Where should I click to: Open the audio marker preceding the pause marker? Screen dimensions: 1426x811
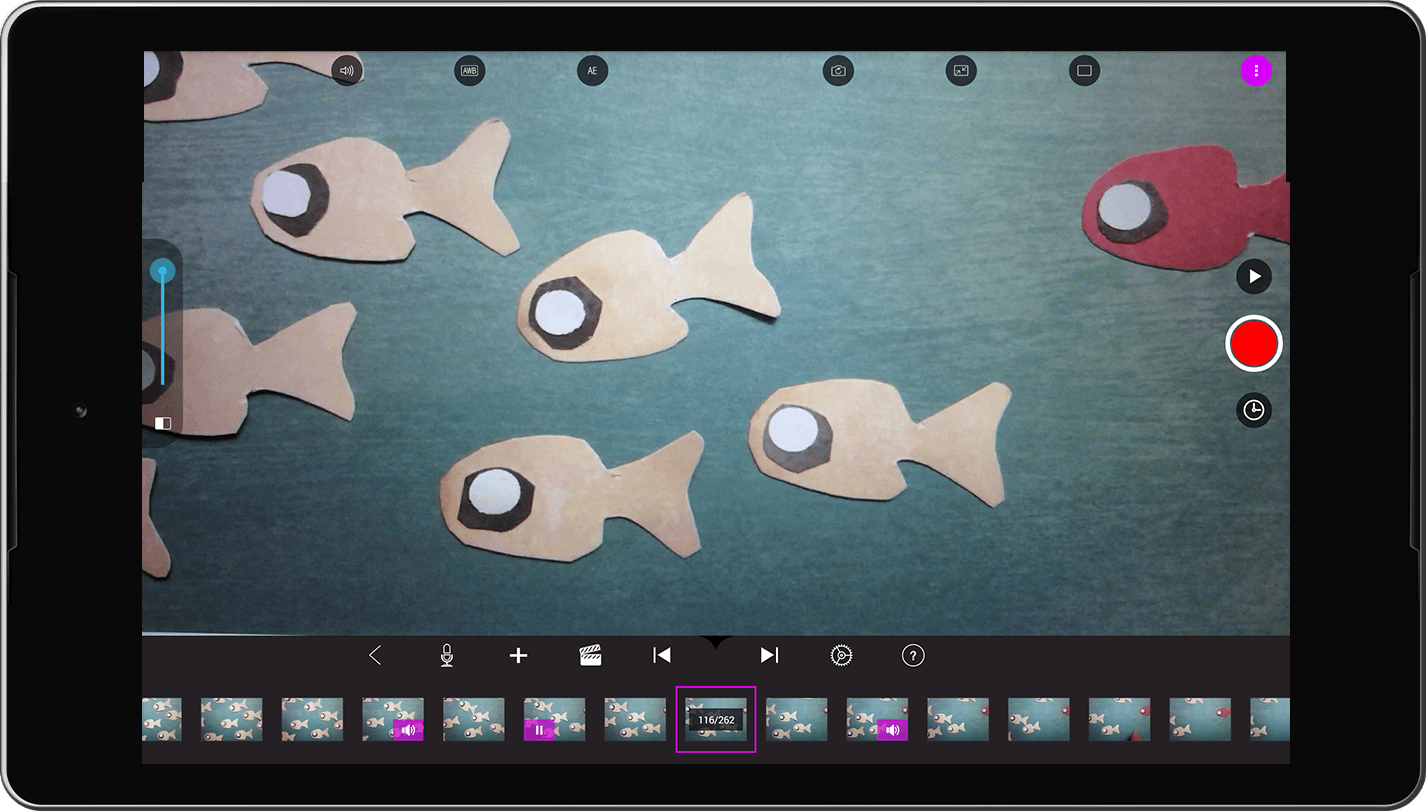point(408,730)
